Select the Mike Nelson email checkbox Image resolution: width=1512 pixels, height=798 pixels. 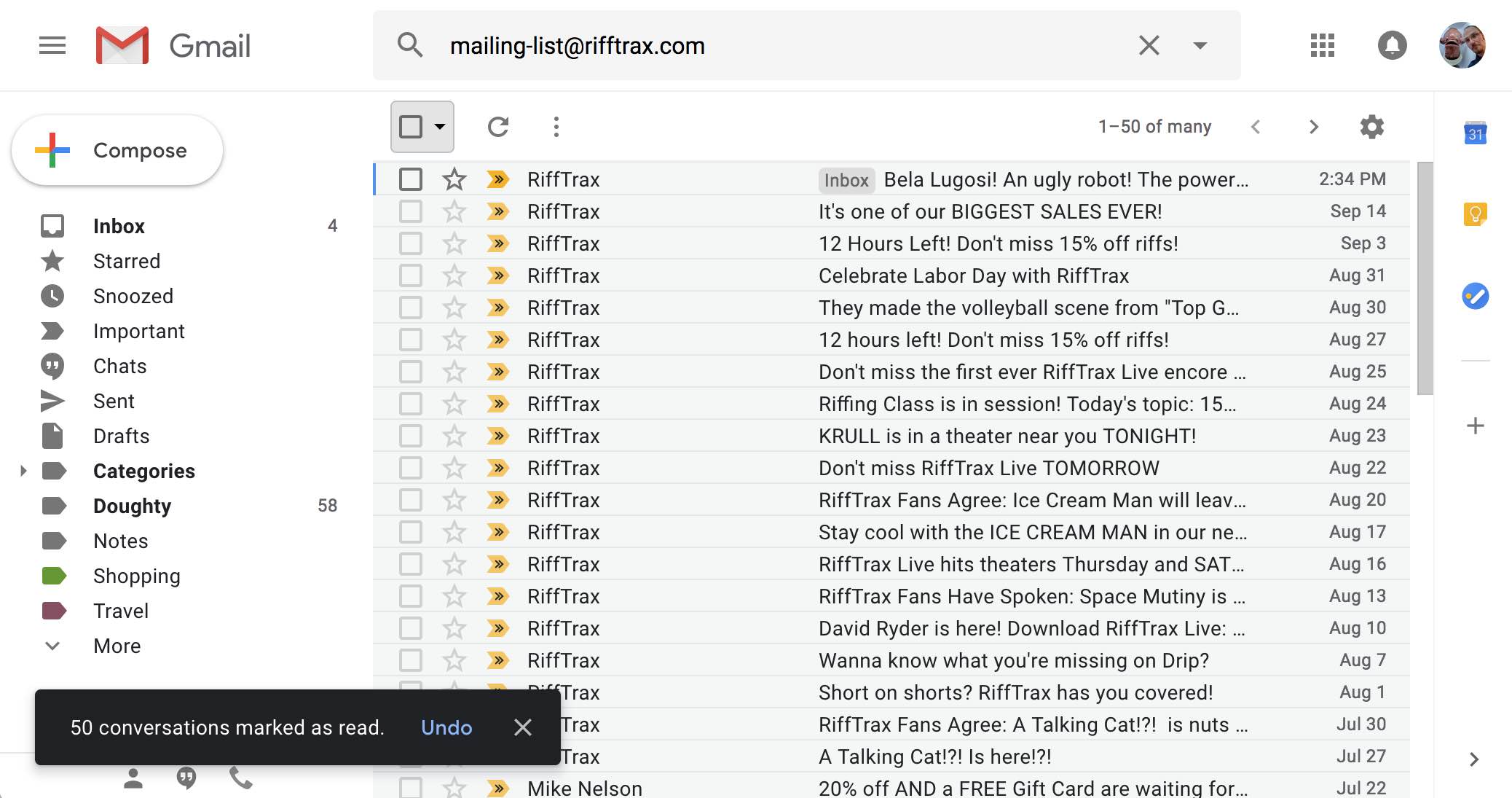[x=411, y=788]
